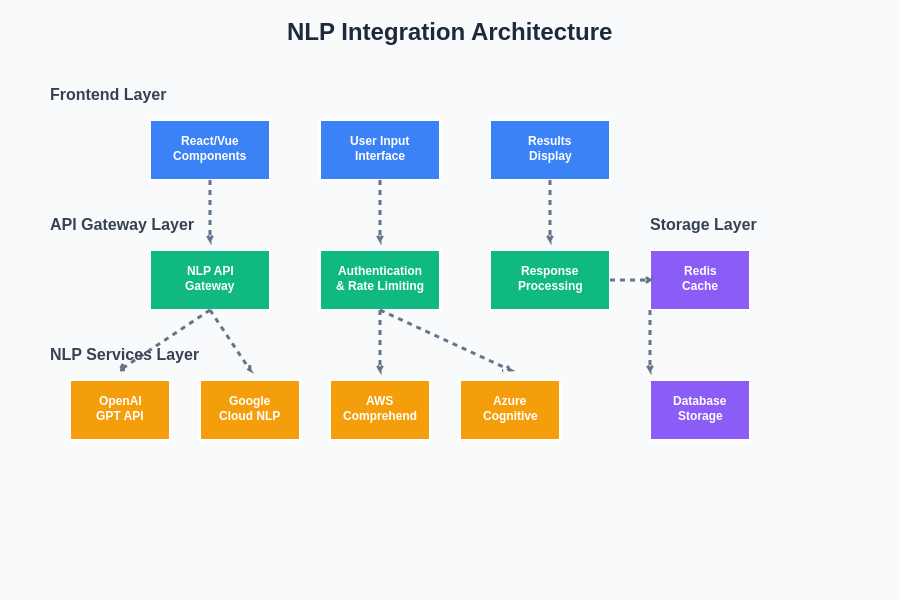
Task: Click the OpenAI GPT API box
Action: [120, 410]
